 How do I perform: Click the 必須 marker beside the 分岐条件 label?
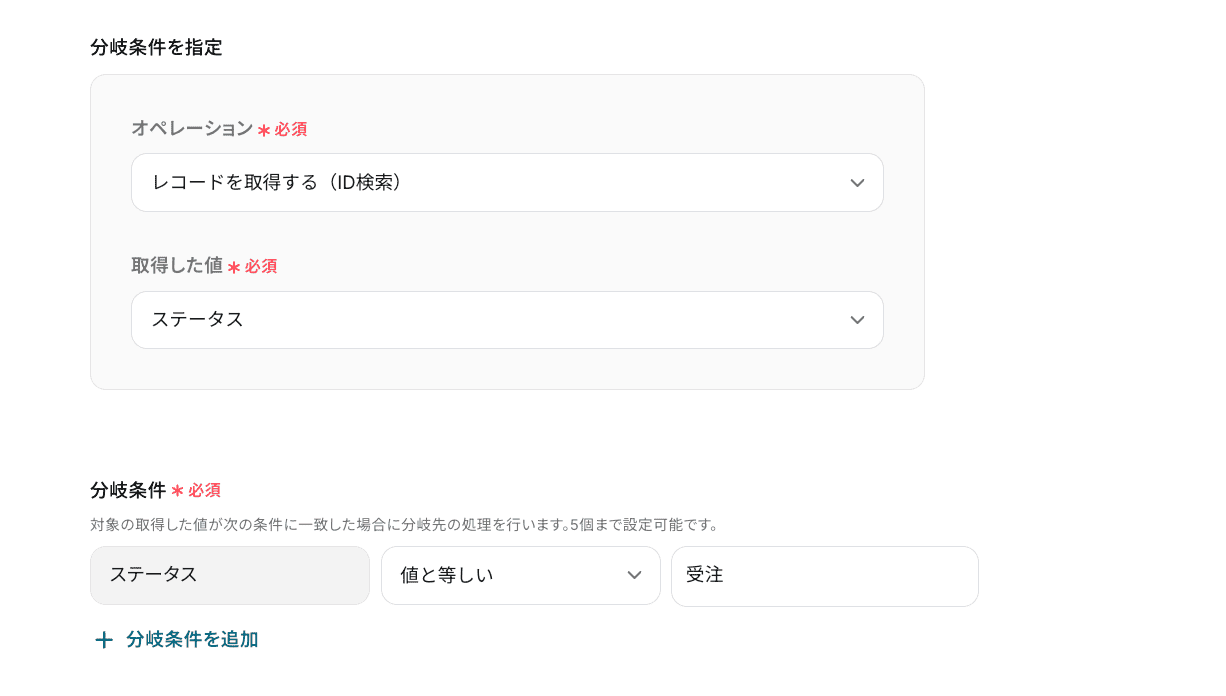click(205, 491)
